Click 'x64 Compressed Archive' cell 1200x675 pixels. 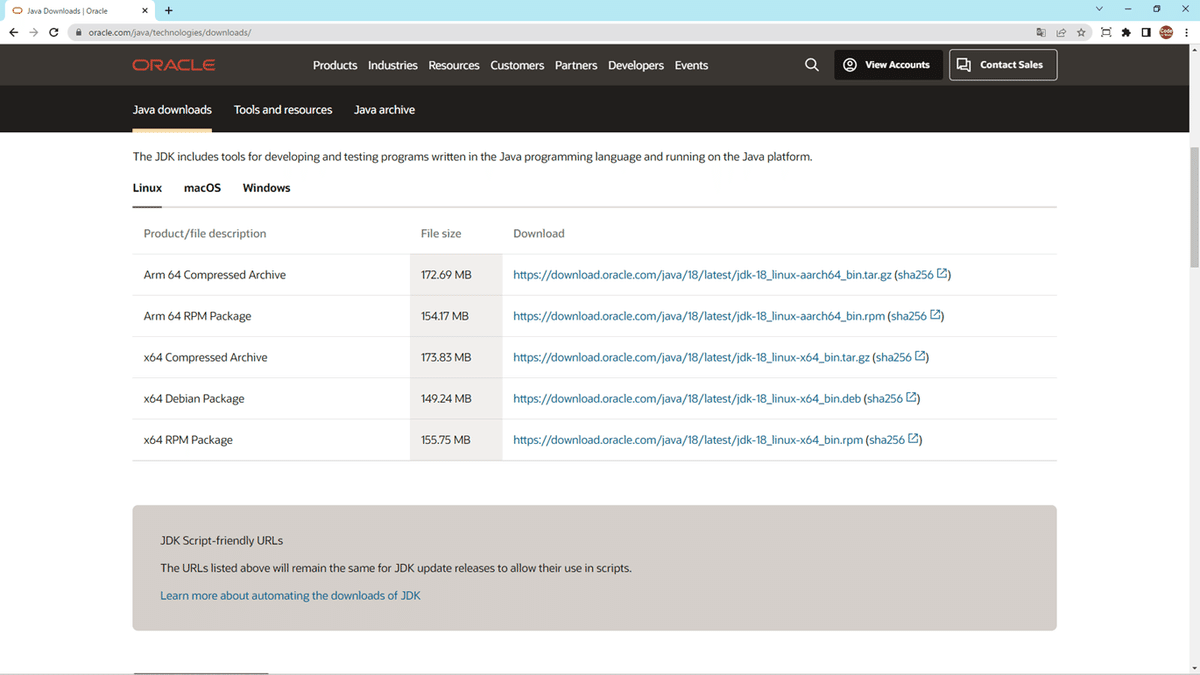205,357
